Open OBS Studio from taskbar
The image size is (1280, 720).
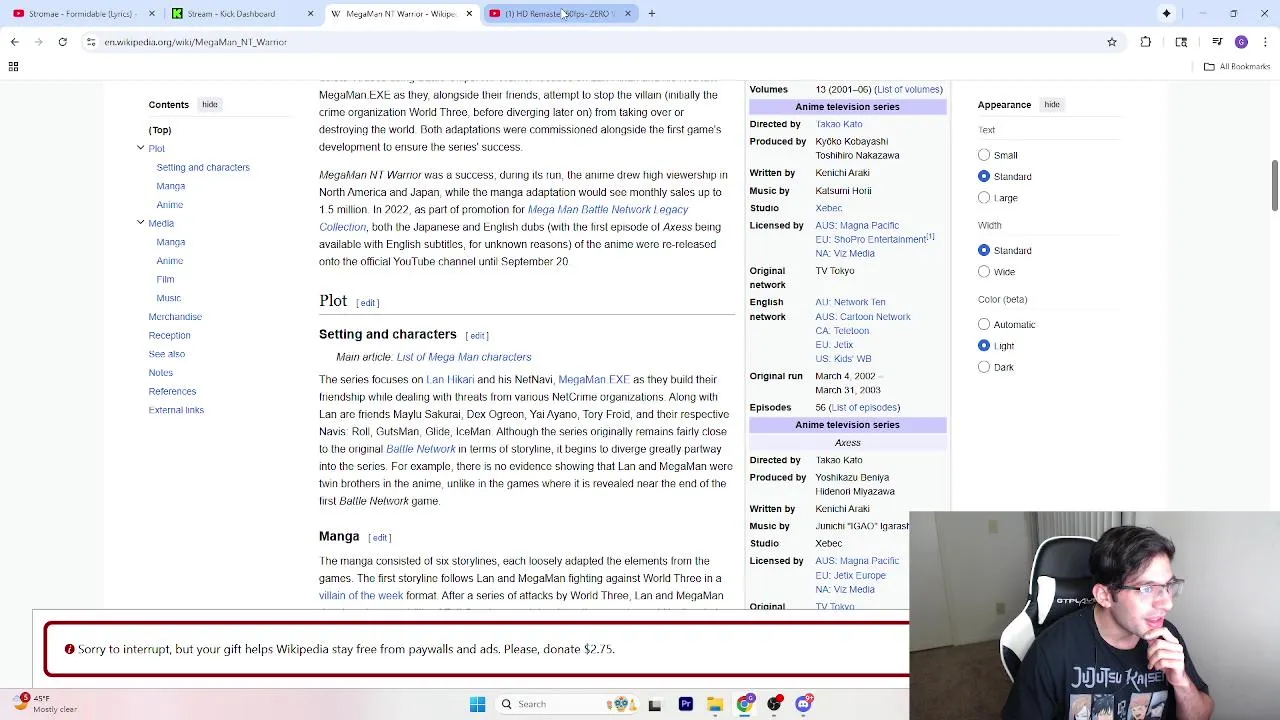click(x=774, y=704)
